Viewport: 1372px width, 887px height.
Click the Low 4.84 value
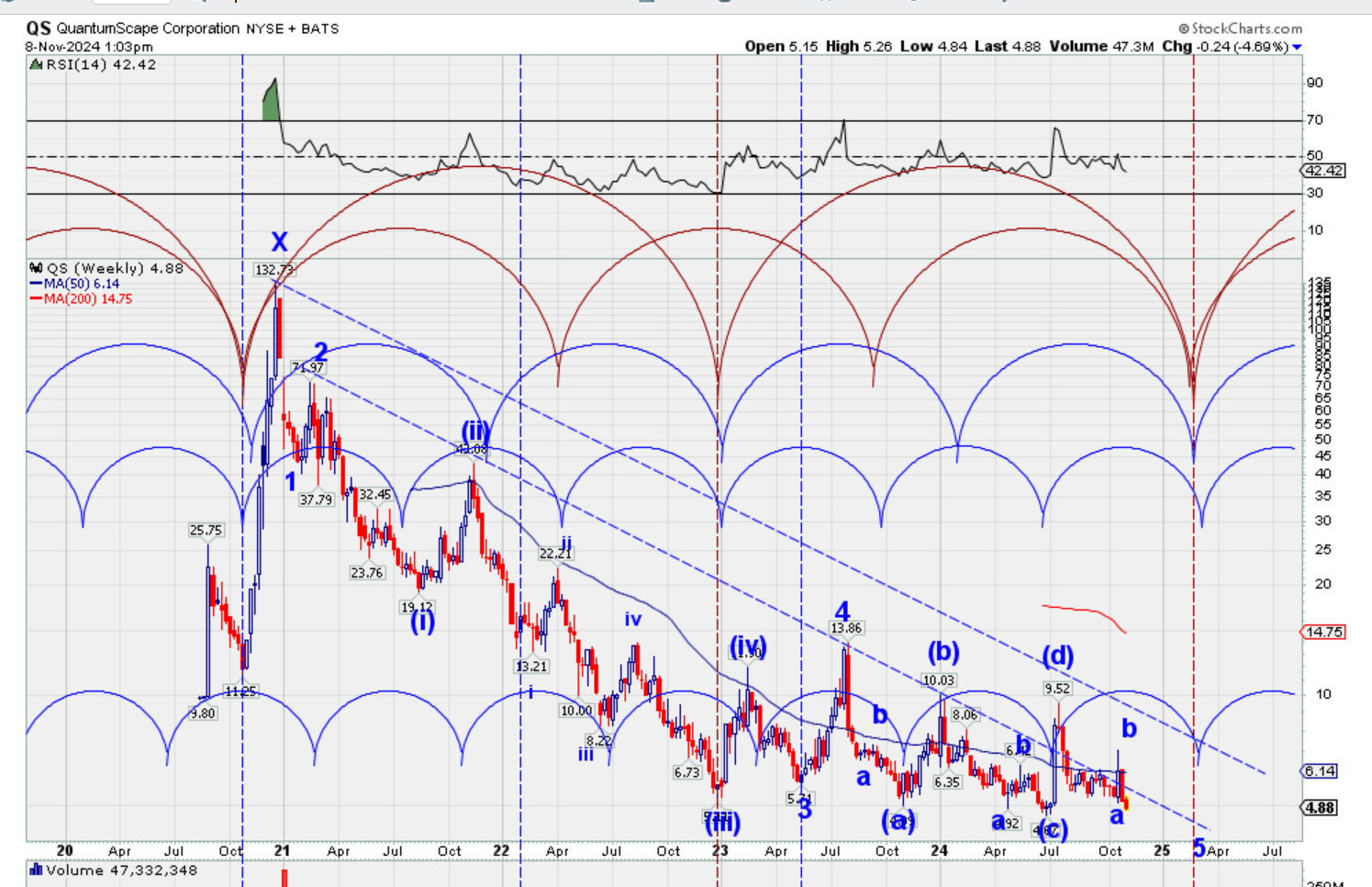tap(933, 46)
